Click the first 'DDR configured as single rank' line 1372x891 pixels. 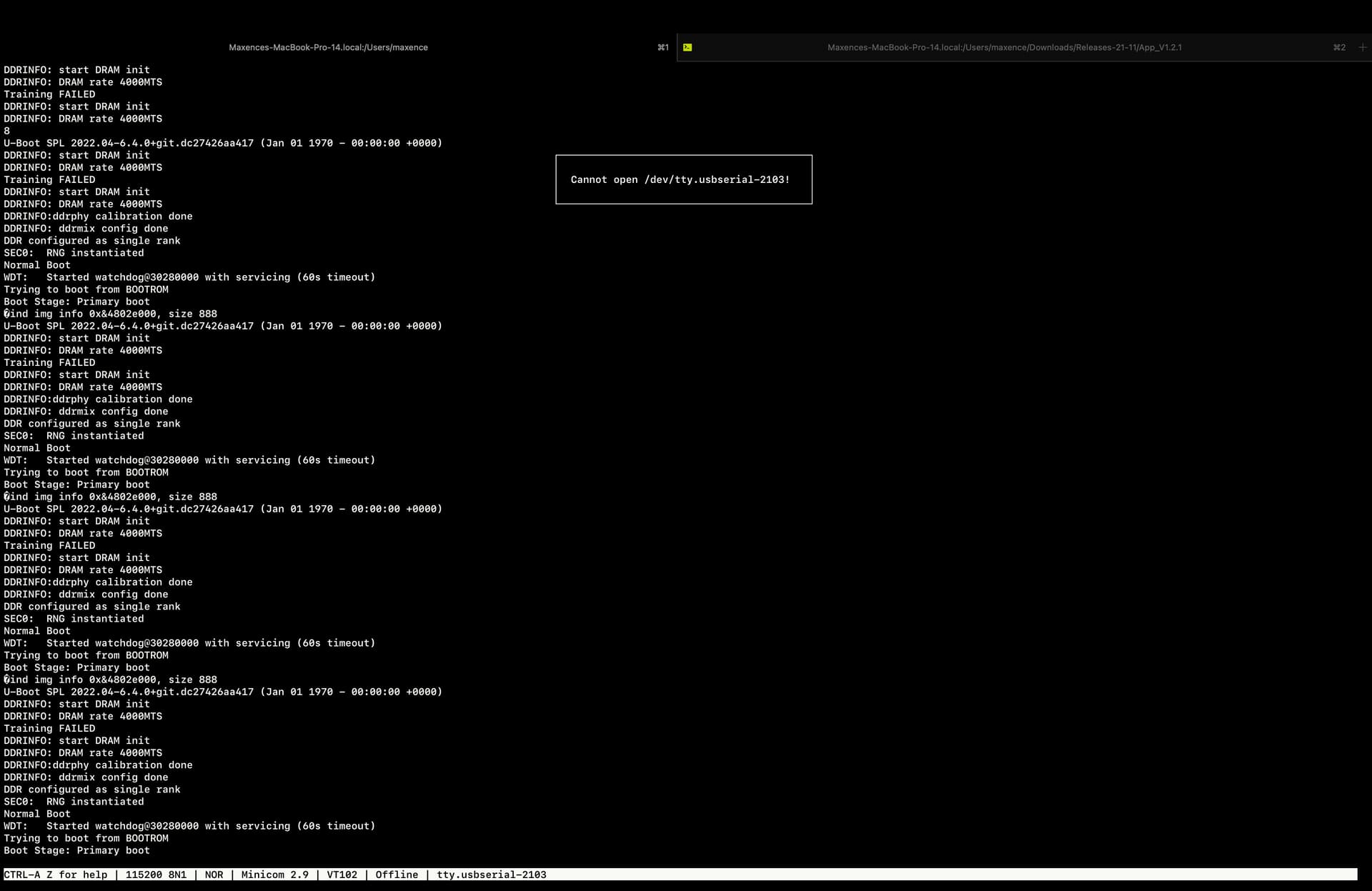(91, 241)
